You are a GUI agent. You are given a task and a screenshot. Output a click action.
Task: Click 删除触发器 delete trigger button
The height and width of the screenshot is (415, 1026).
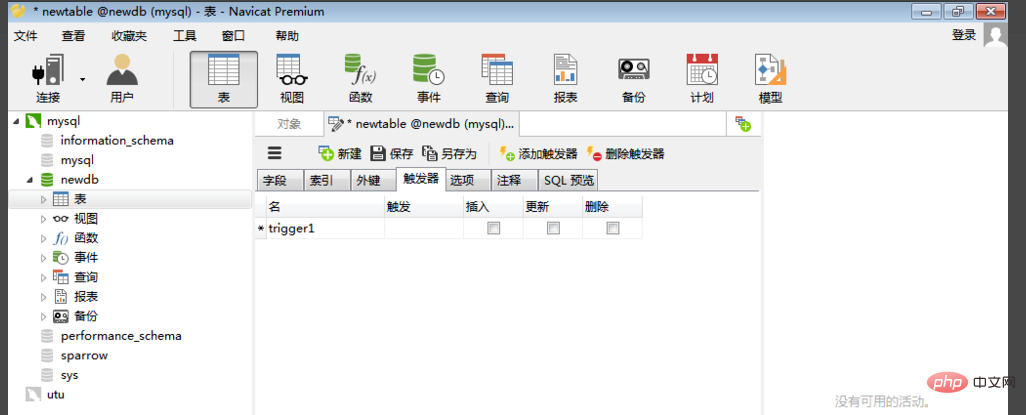pyautogui.click(x=626, y=154)
